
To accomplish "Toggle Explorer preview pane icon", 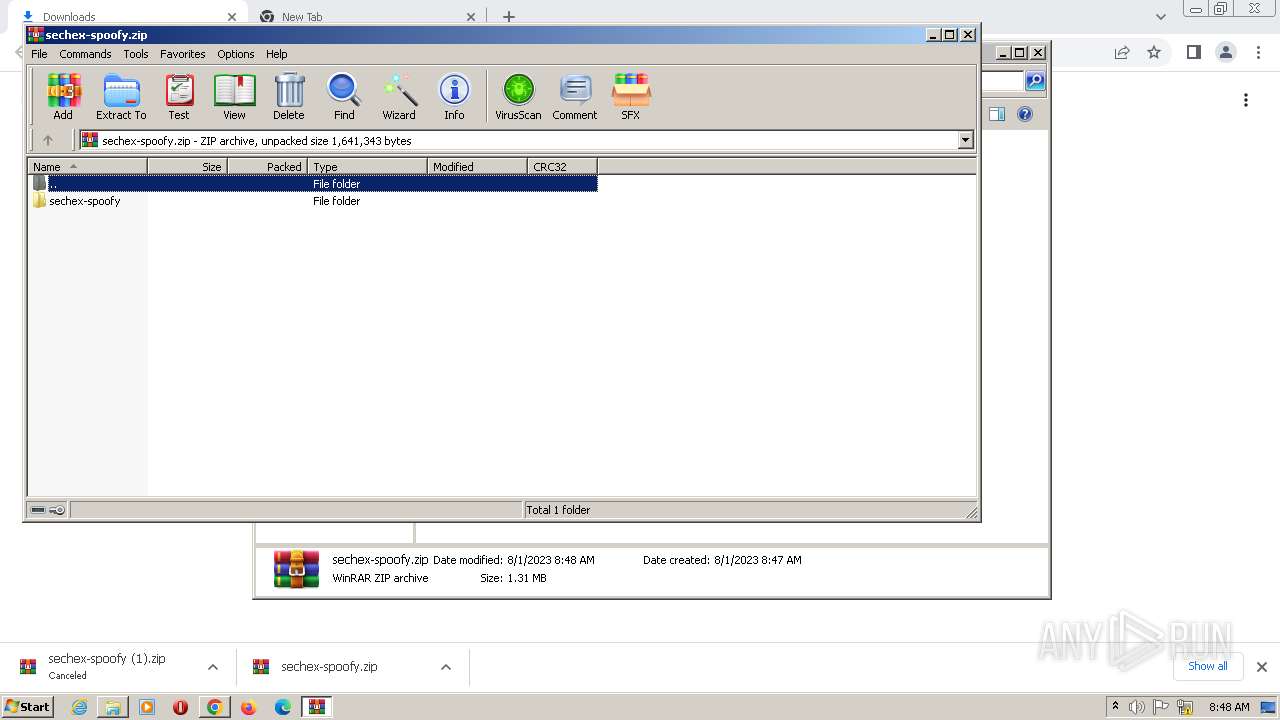I will point(997,114).
